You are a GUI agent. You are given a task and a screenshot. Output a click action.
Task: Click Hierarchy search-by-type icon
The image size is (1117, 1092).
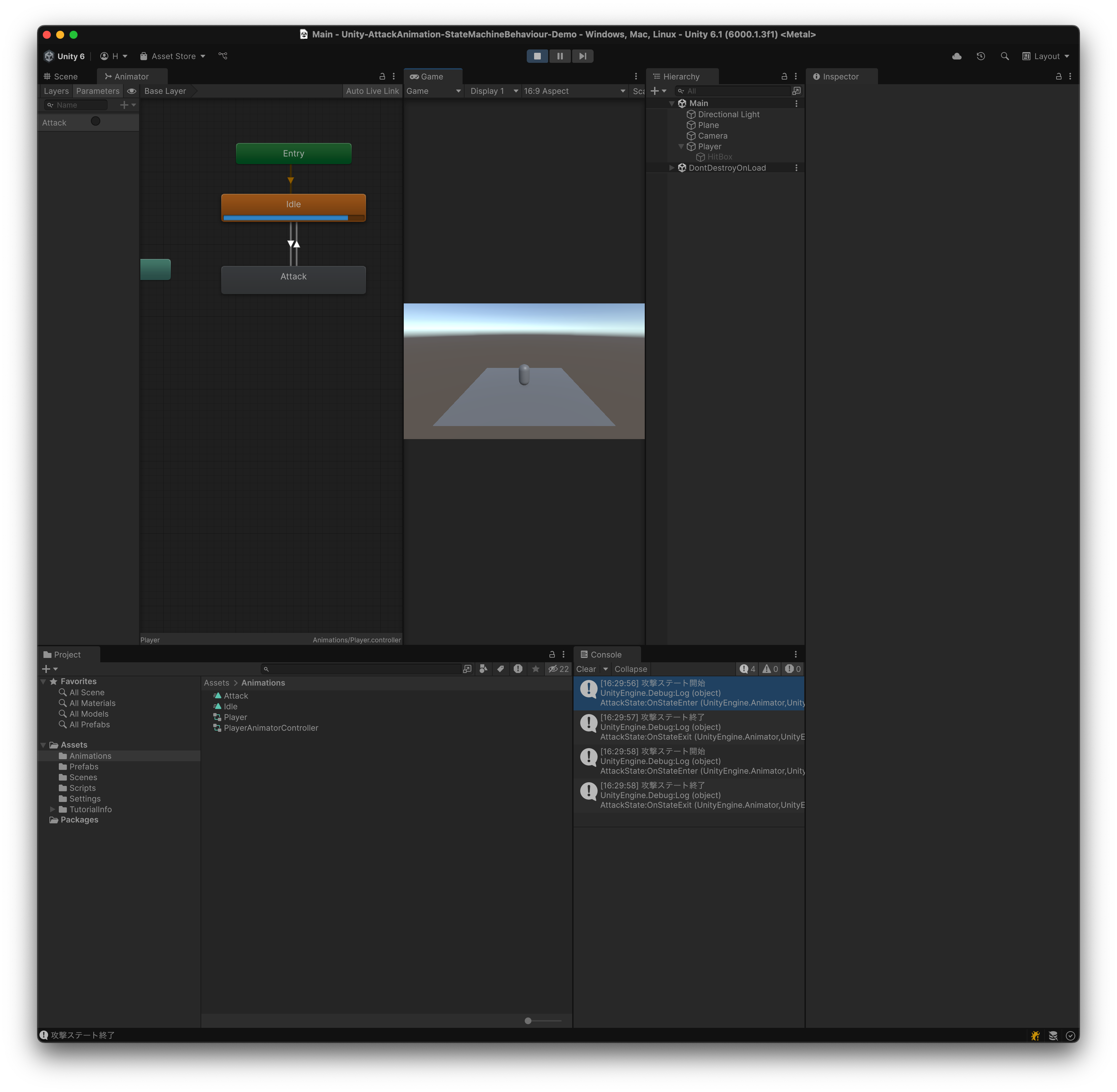pos(796,91)
